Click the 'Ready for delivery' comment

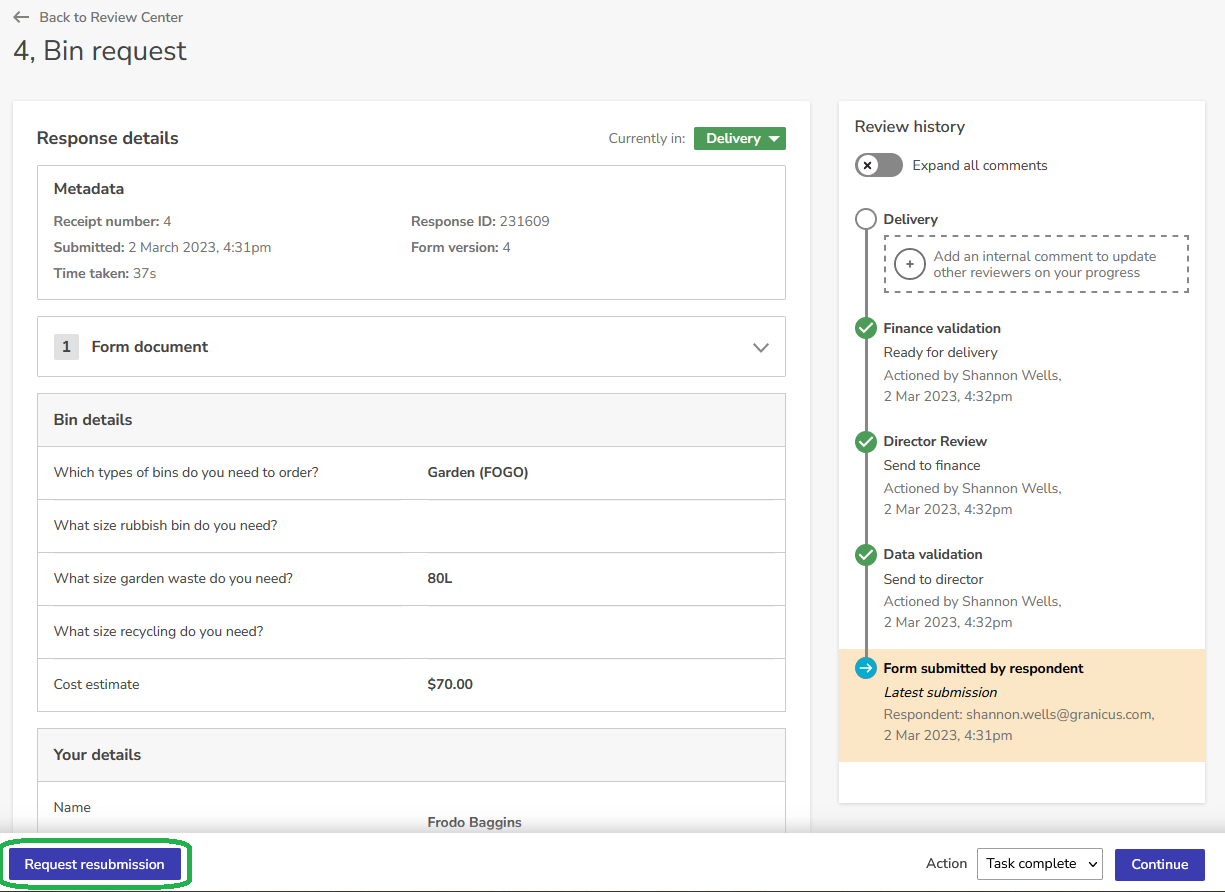click(941, 352)
